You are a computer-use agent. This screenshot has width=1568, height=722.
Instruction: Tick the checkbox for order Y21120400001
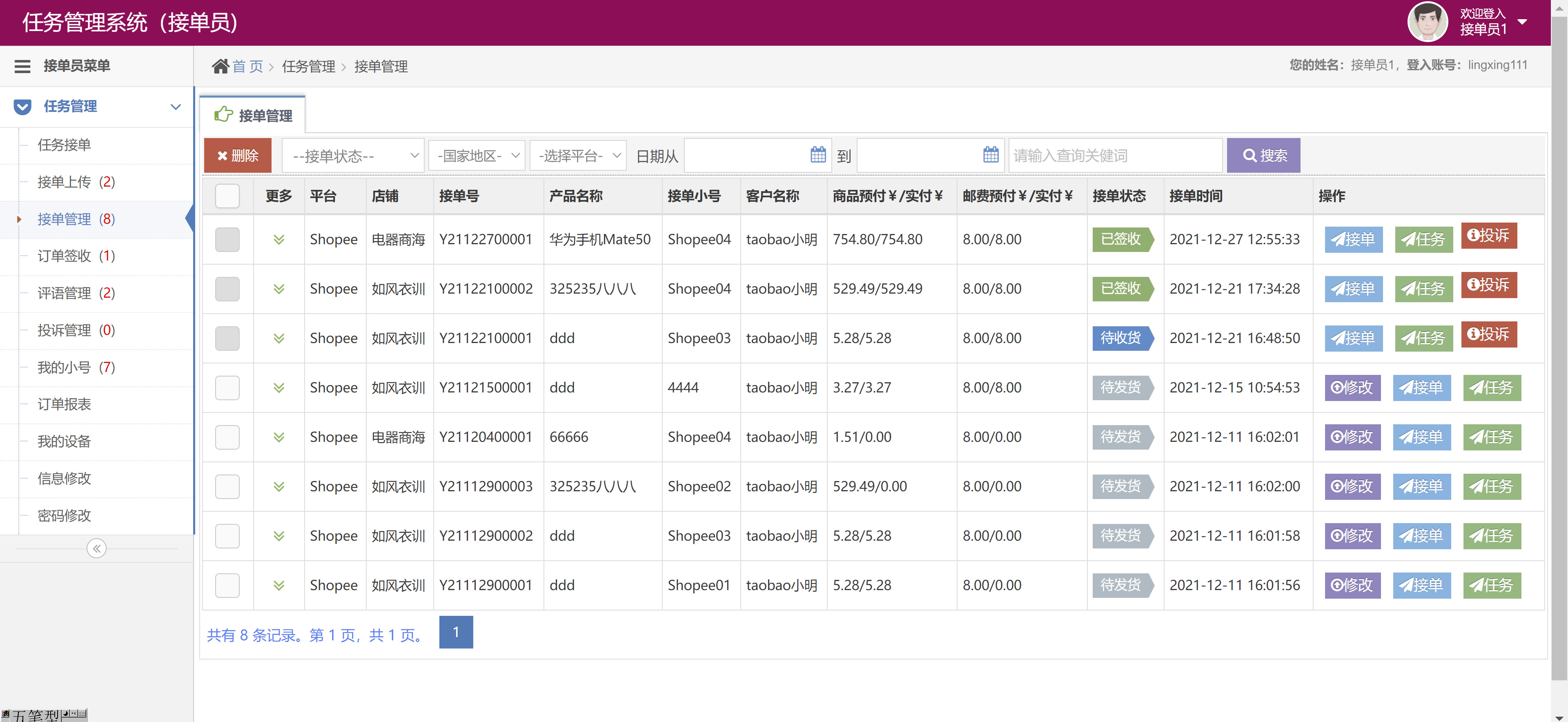[x=227, y=437]
